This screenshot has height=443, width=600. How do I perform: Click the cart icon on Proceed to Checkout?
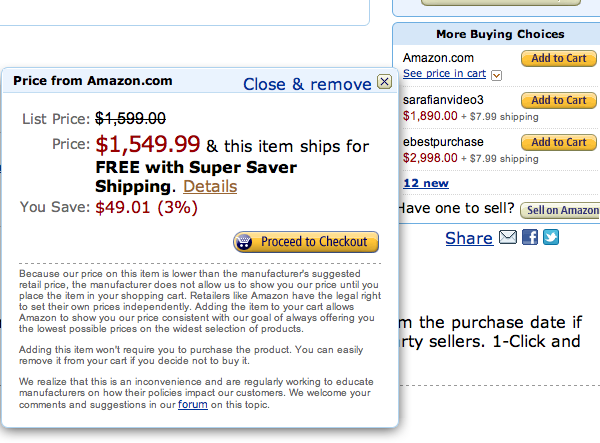click(243, 242)
